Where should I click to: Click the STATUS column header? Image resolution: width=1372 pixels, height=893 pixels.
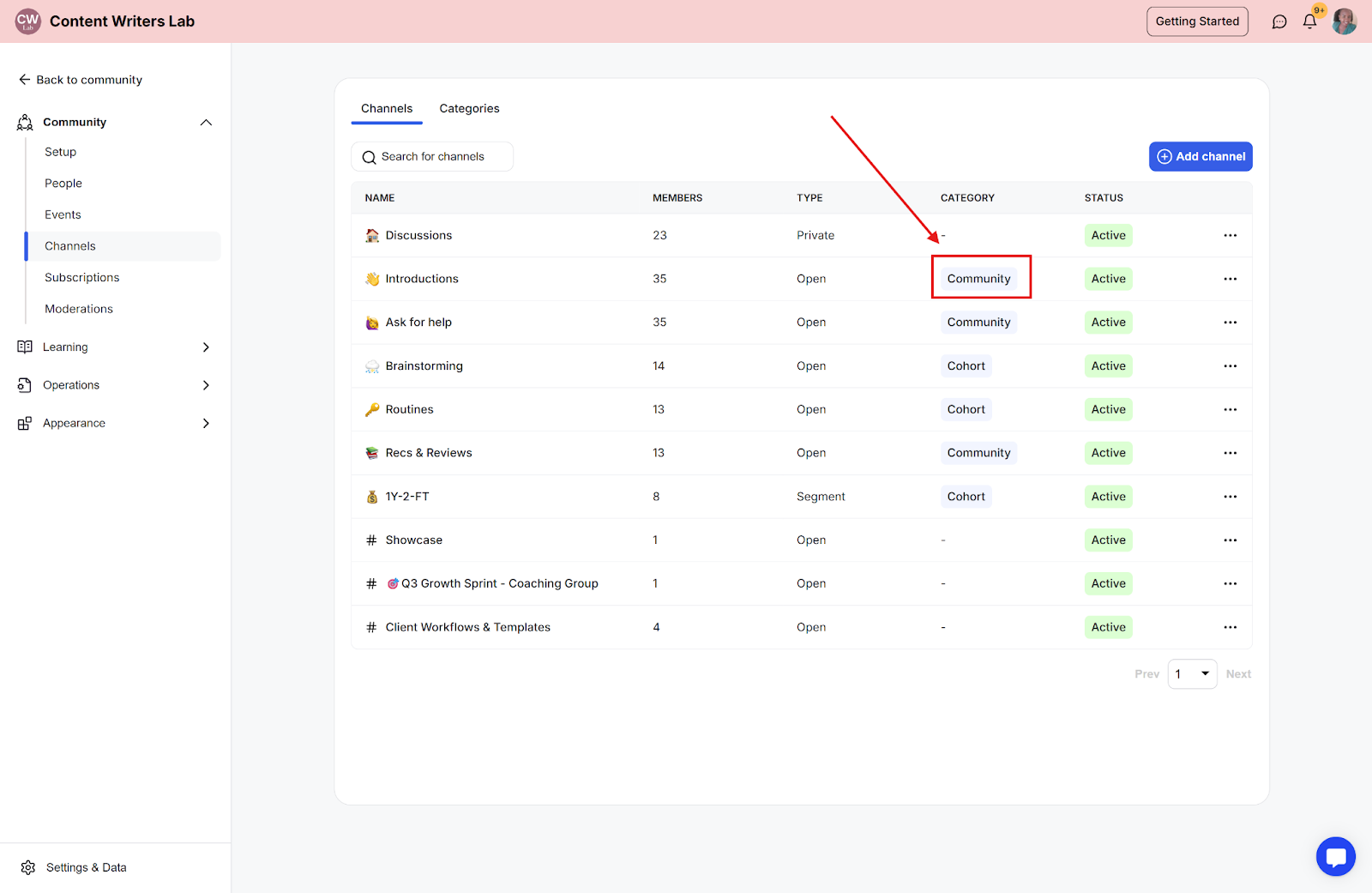(1104, 198)
